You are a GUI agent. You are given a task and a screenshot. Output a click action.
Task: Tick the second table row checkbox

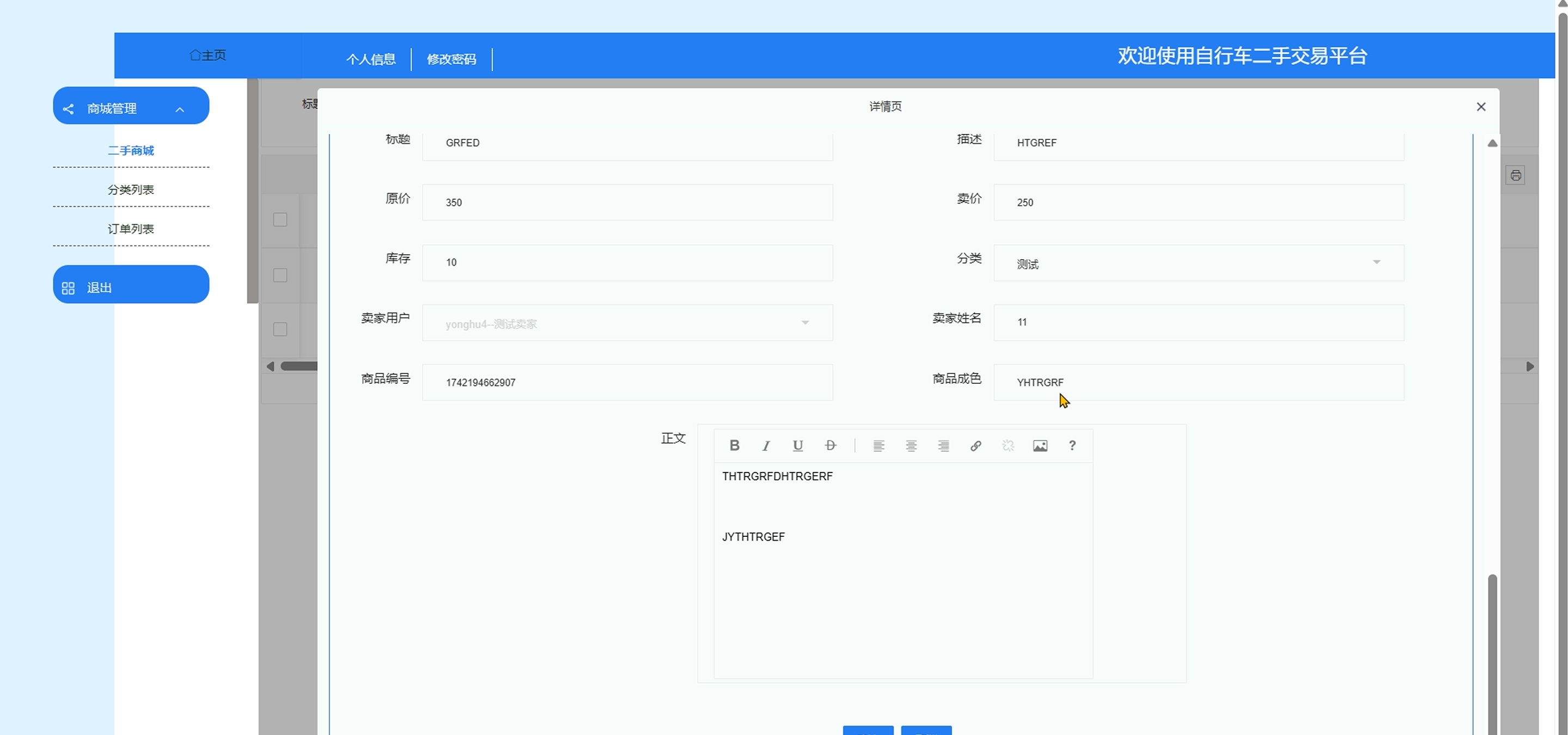[x=280, y=275]
